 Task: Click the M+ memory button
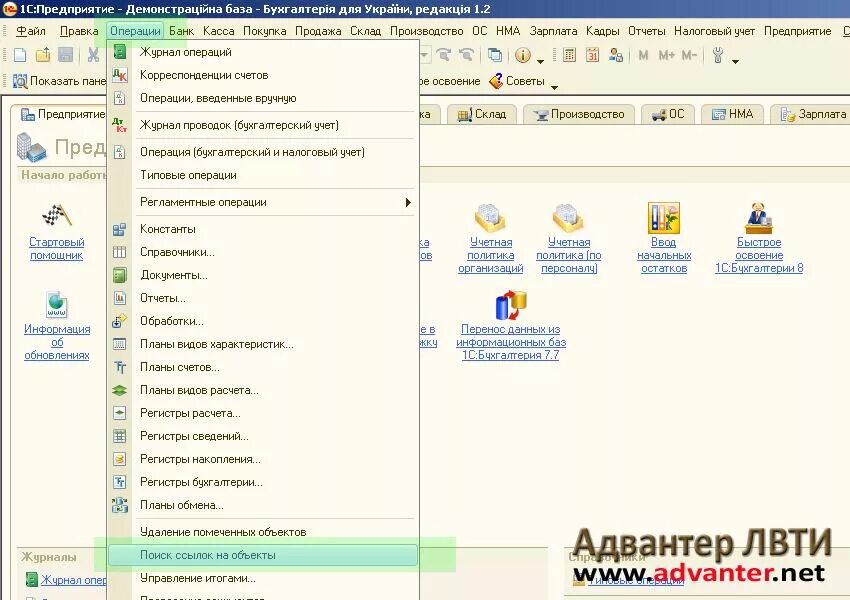click(666, 55)
